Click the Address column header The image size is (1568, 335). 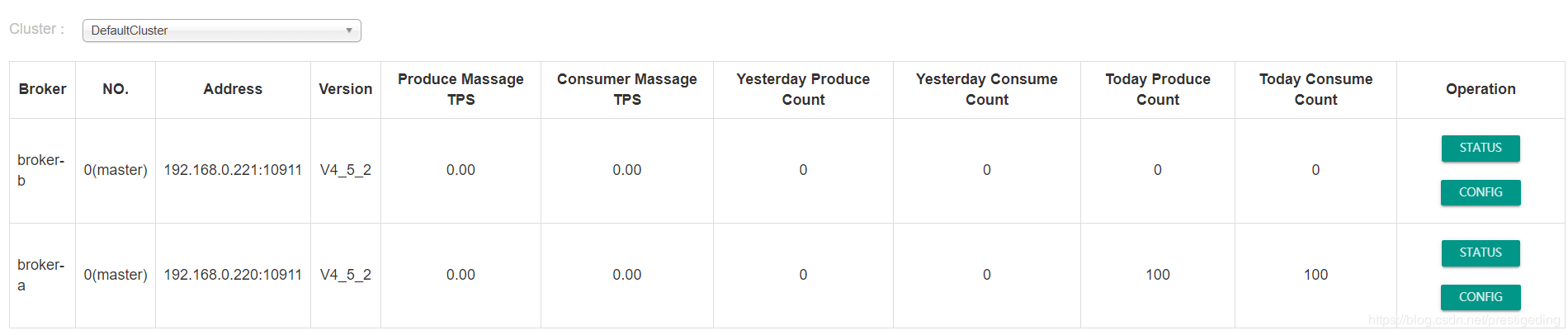(x=233, y=89)
